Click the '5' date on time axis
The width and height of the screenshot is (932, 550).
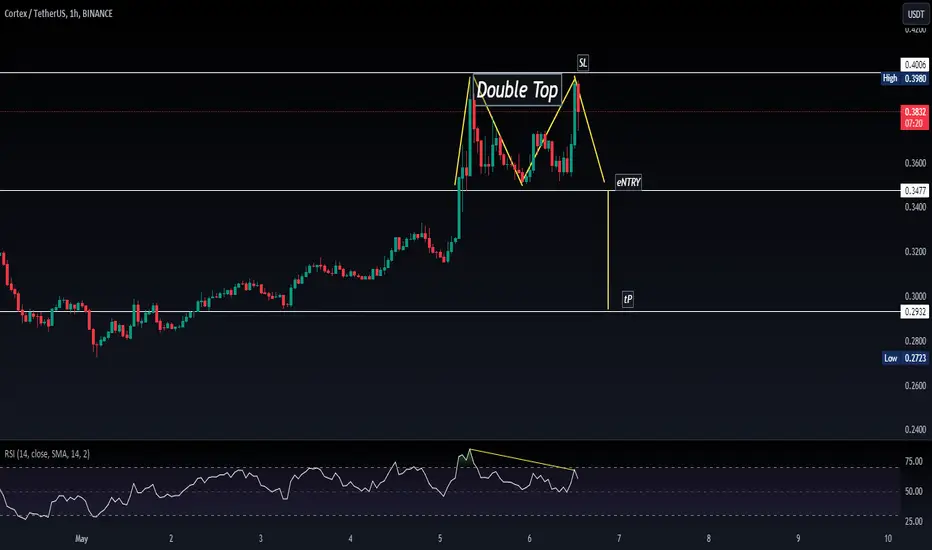(440, 539)
